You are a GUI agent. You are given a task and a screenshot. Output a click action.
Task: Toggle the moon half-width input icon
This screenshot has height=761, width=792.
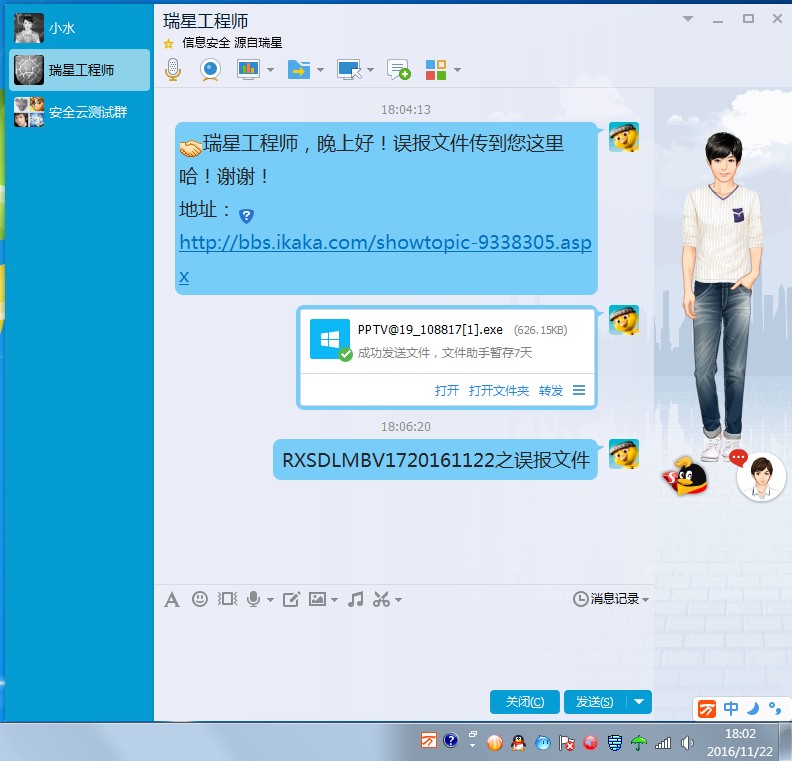pos(753,708)
